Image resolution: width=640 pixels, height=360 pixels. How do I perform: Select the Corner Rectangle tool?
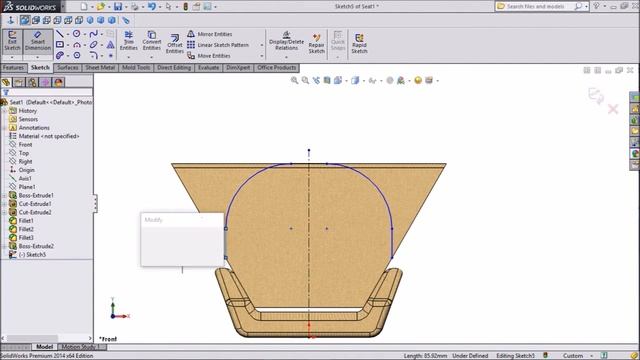pyautogui.click(x=60, y=44)
